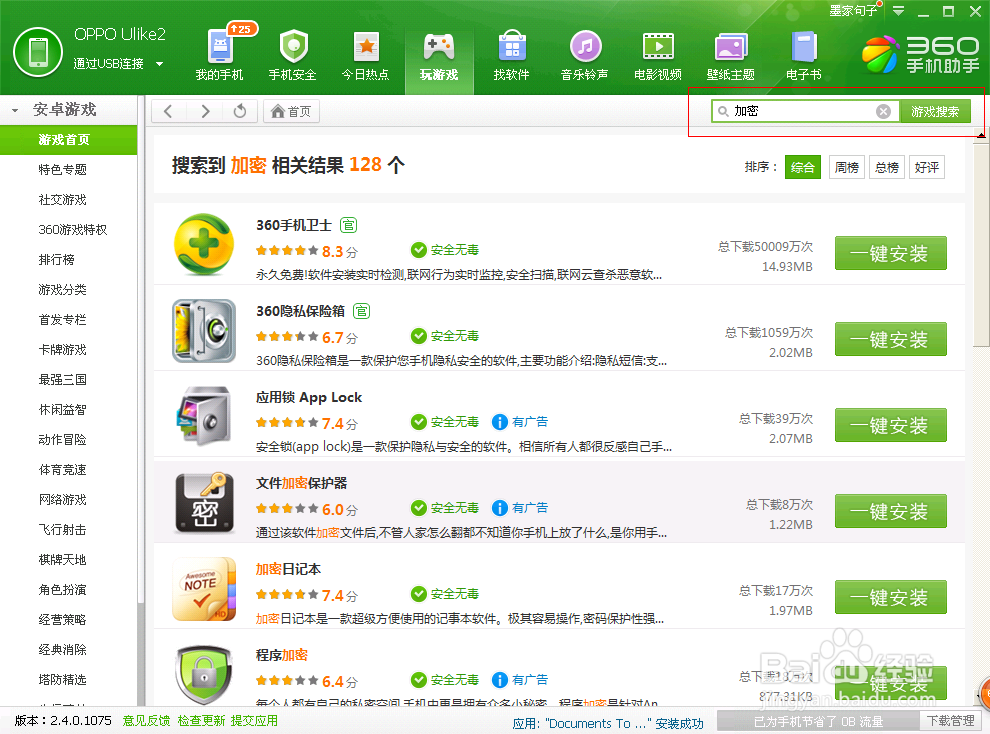
Task: Click 官 badge next to 360隐私保险箱
Action: (361, 311)
